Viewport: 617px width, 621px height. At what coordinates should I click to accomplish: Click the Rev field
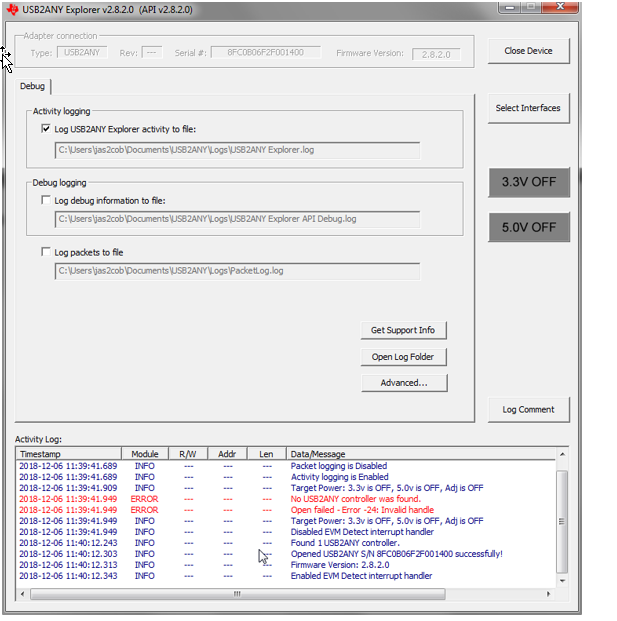152,52
